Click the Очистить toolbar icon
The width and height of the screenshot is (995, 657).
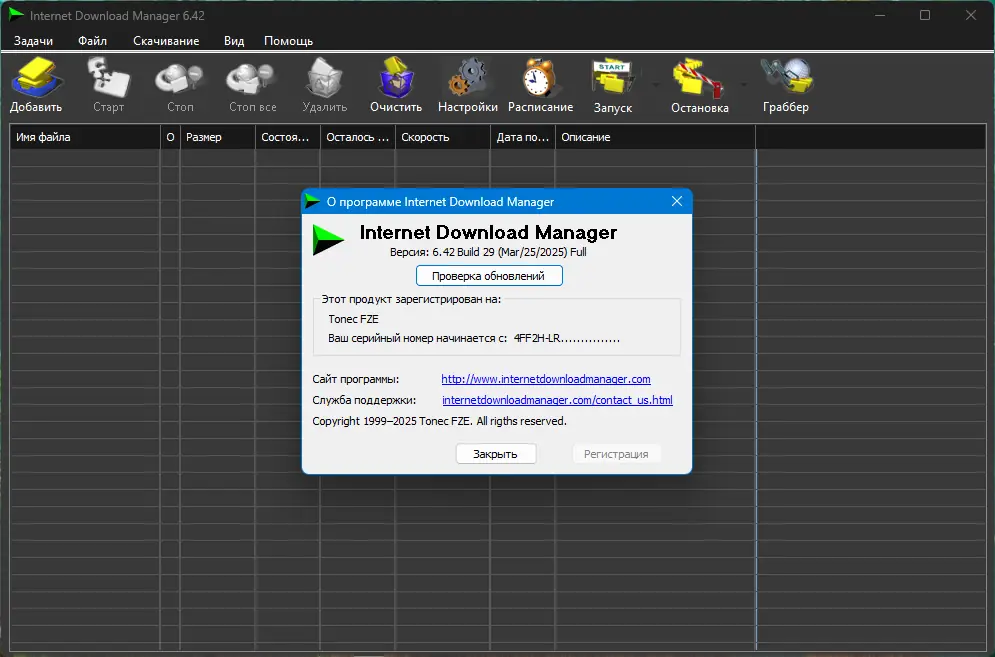[x=396, y=79]
